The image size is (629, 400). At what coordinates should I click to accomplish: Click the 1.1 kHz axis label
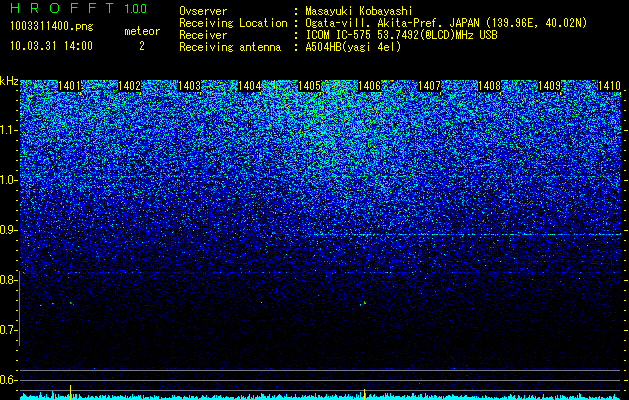click(x=9, y=130)
